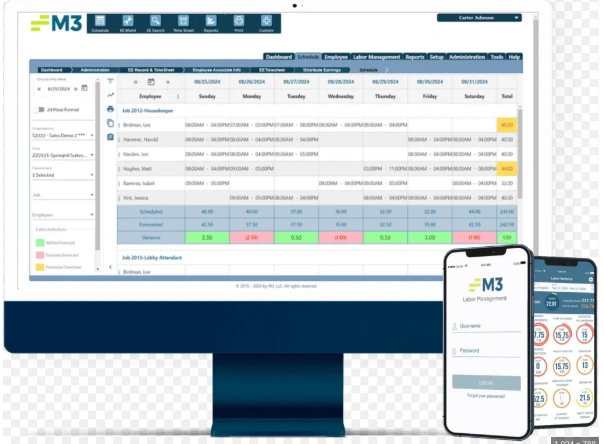Click Forgot your password link on phone
This screenshot has height=444, width=604.
pos(486,396)
